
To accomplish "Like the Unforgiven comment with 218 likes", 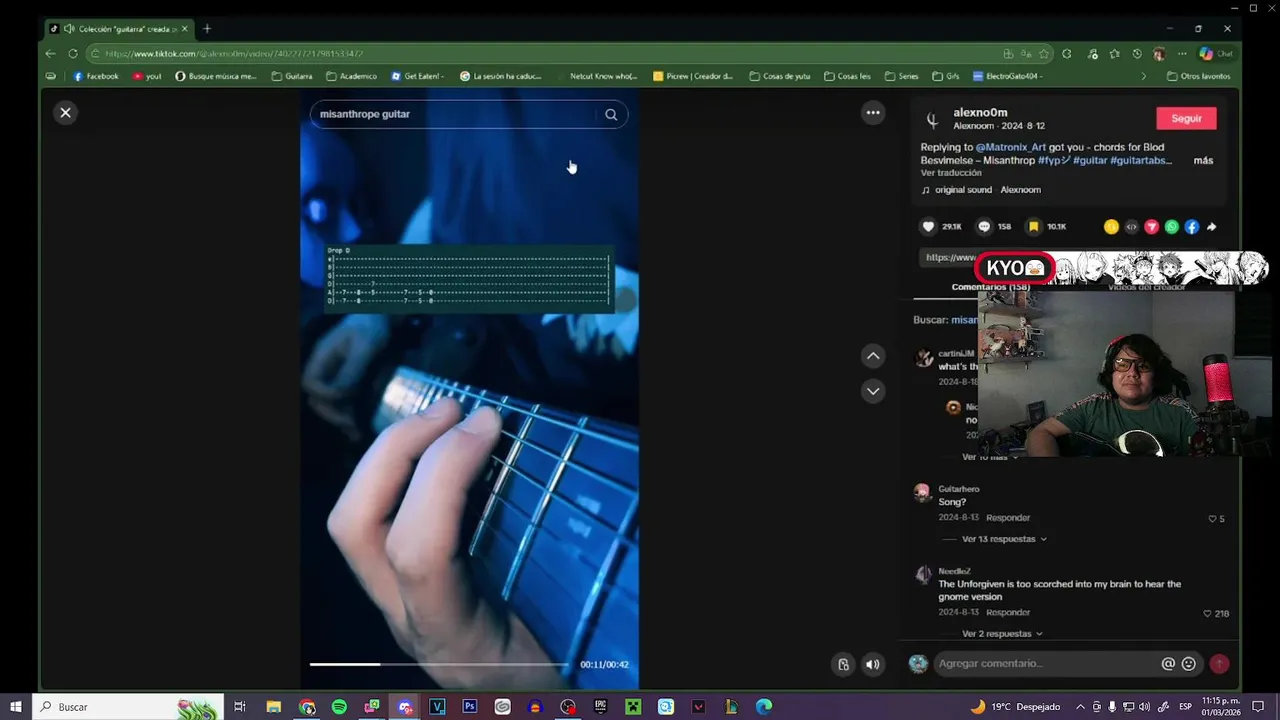I will pyautogui.click(x=1208, y=613).
